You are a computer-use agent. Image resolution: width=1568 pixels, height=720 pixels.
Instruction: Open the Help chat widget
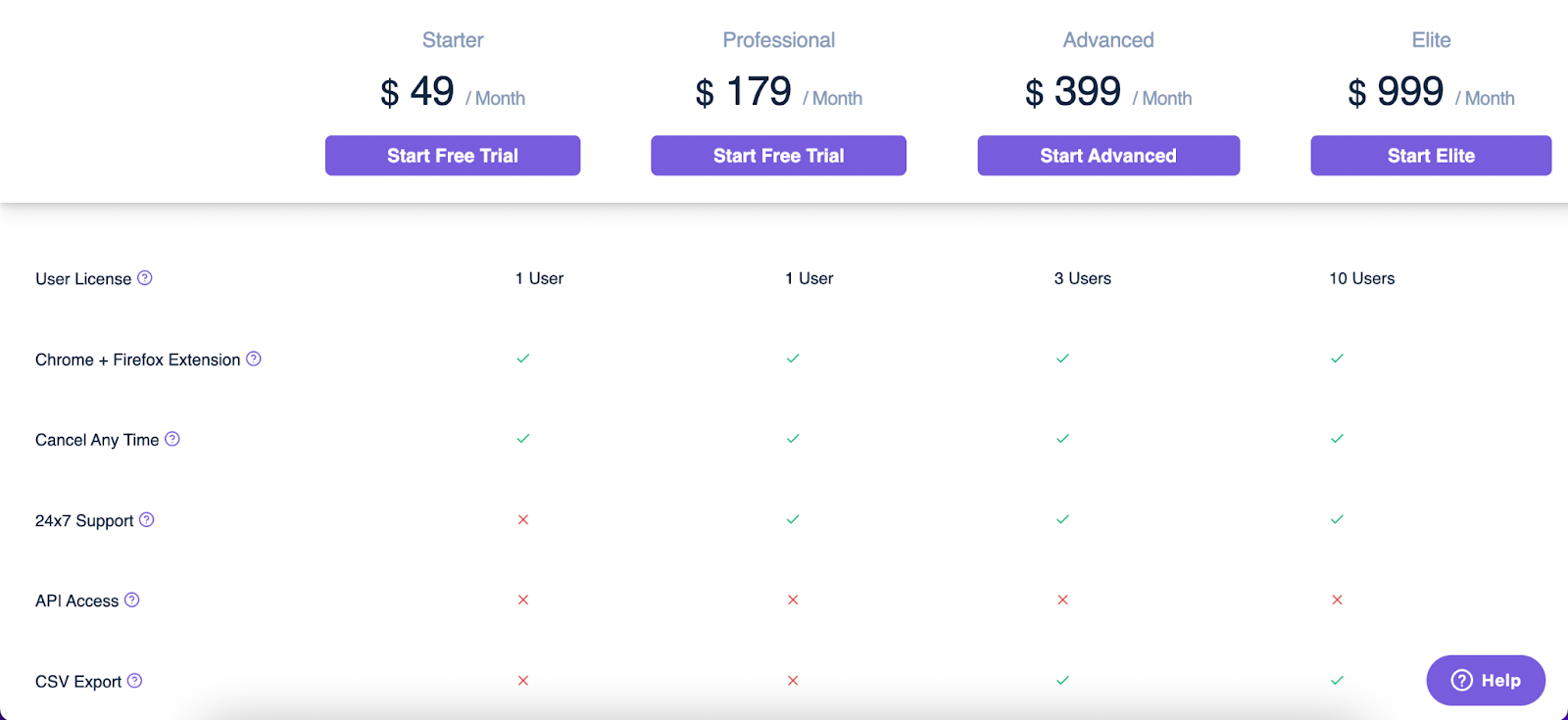pos(1486,680)
